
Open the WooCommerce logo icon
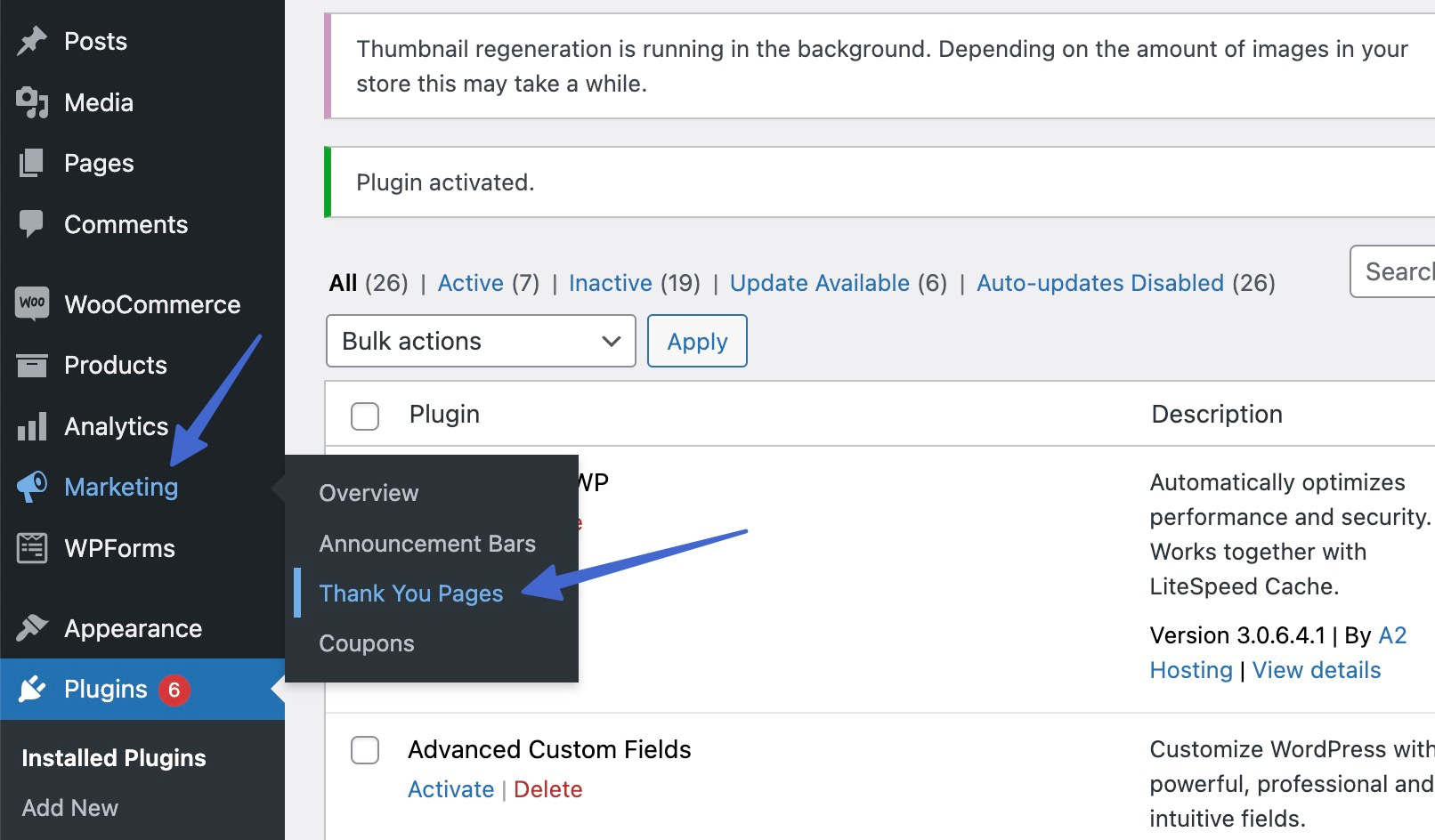[32, 303]
